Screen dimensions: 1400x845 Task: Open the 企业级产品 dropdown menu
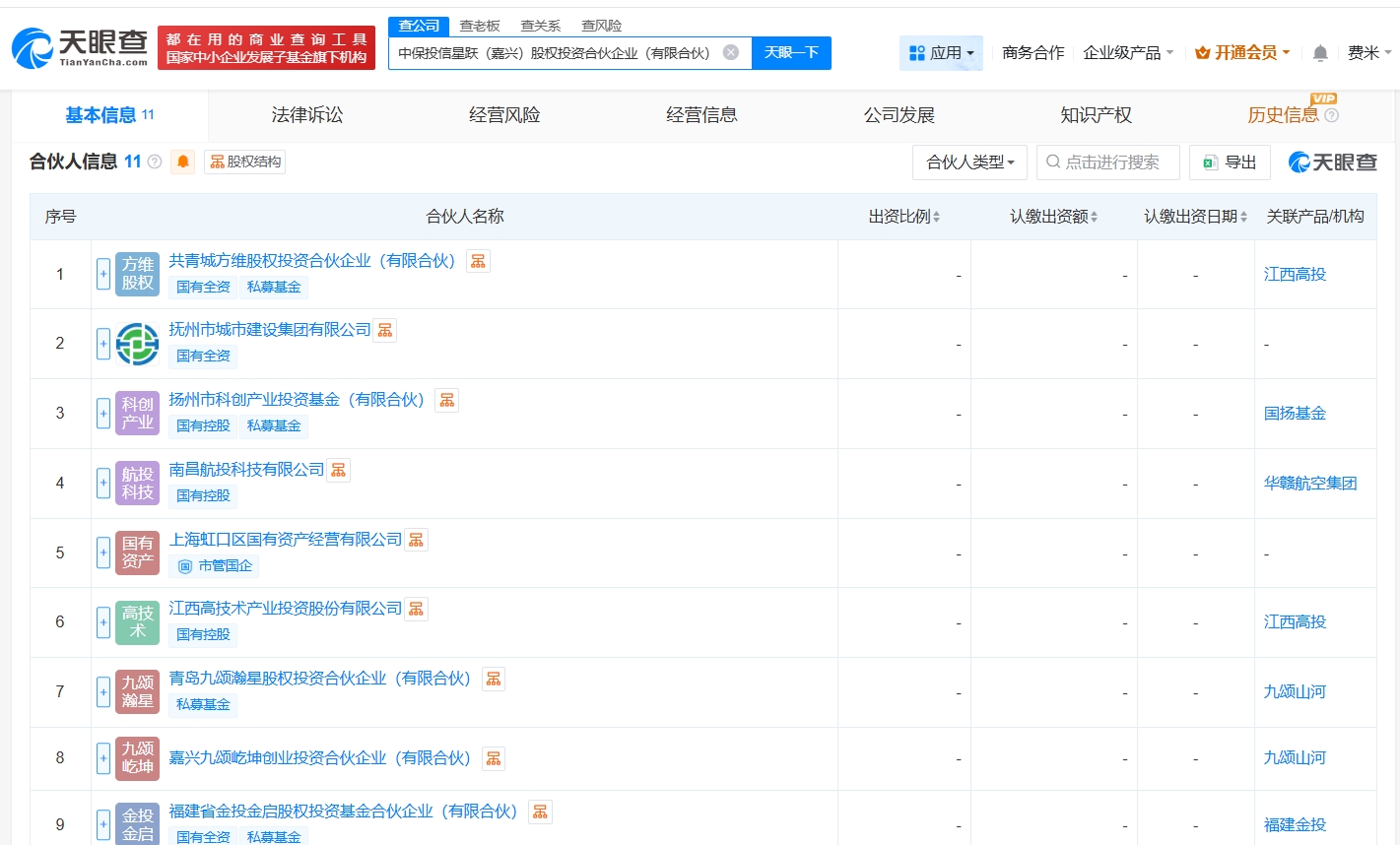click(x=1128, y=53)
